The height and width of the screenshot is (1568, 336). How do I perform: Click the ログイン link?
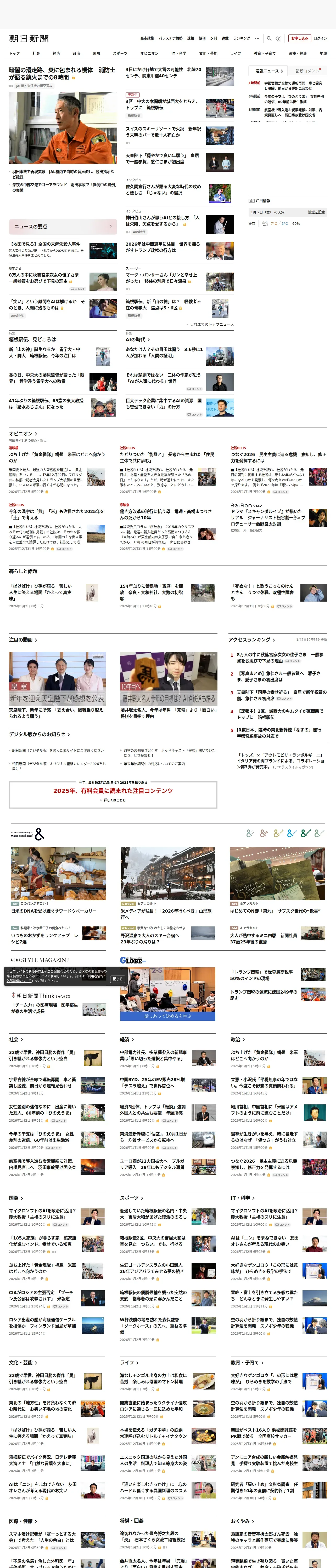tap(320, 38)
